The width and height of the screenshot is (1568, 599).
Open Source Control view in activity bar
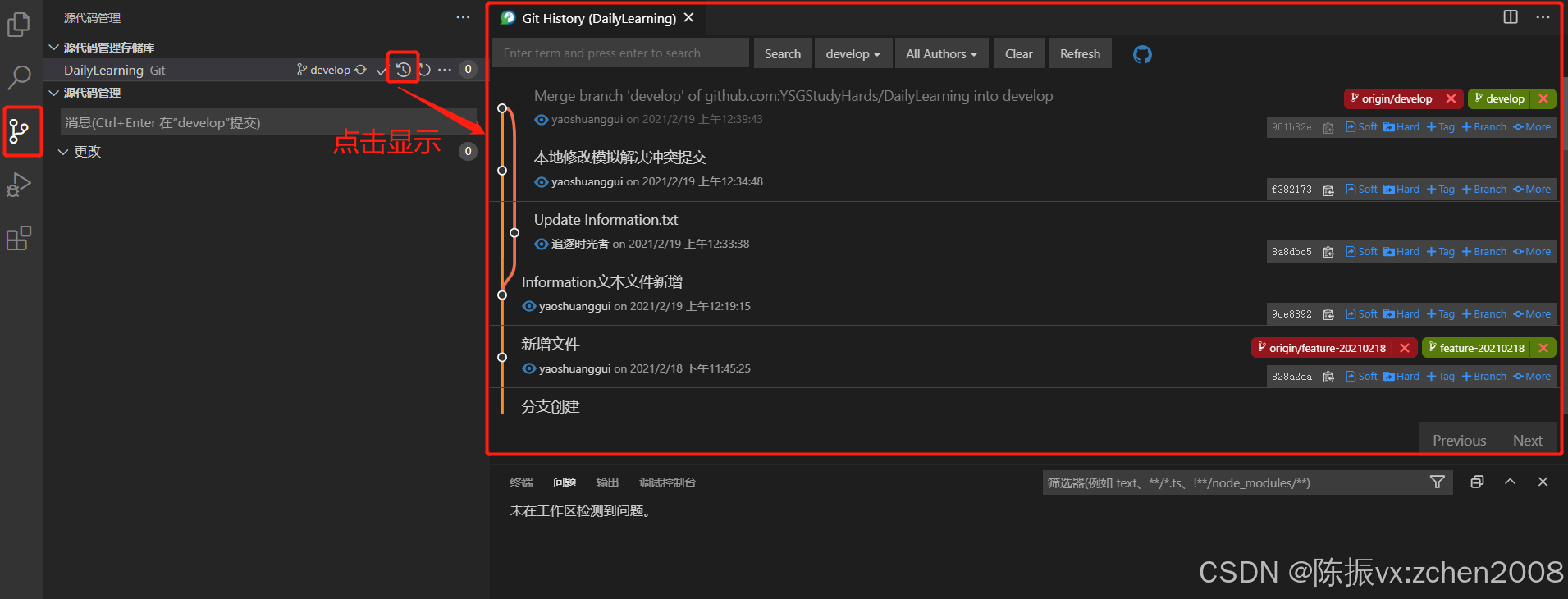click(x=19, y=130)
